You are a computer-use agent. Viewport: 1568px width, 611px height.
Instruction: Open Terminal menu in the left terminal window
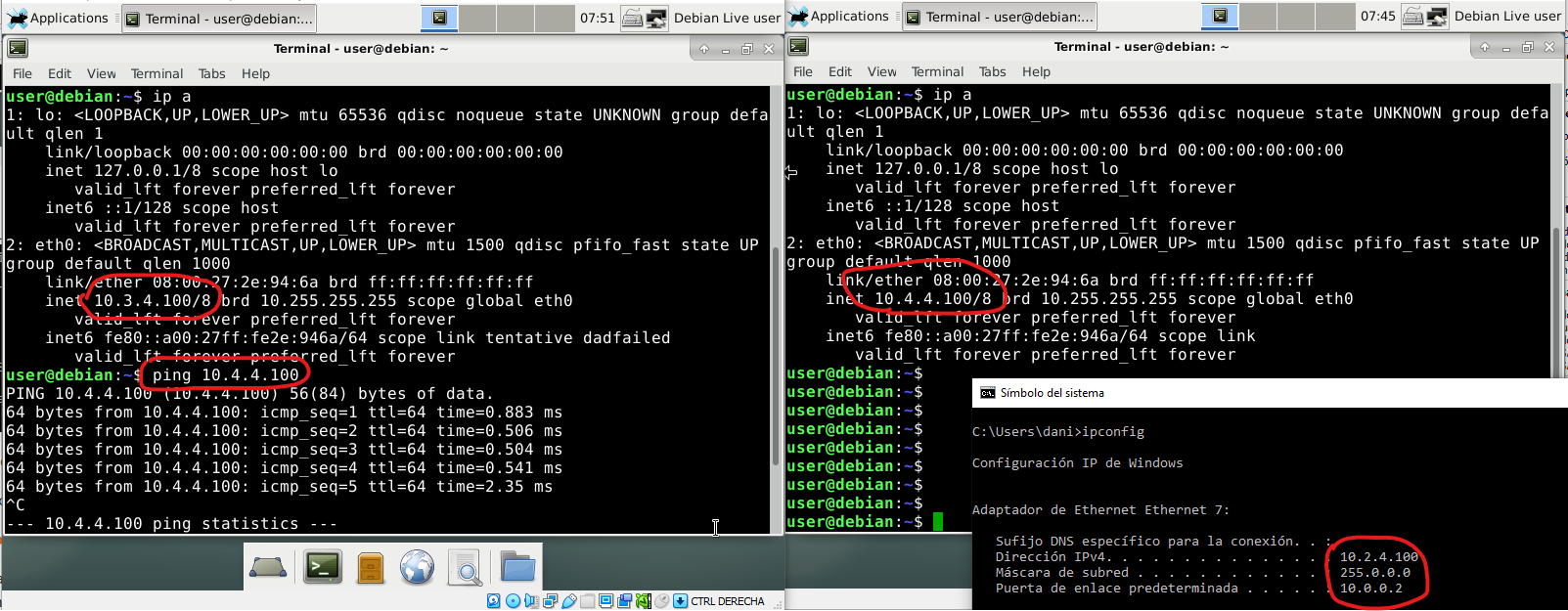pos(157,73)
